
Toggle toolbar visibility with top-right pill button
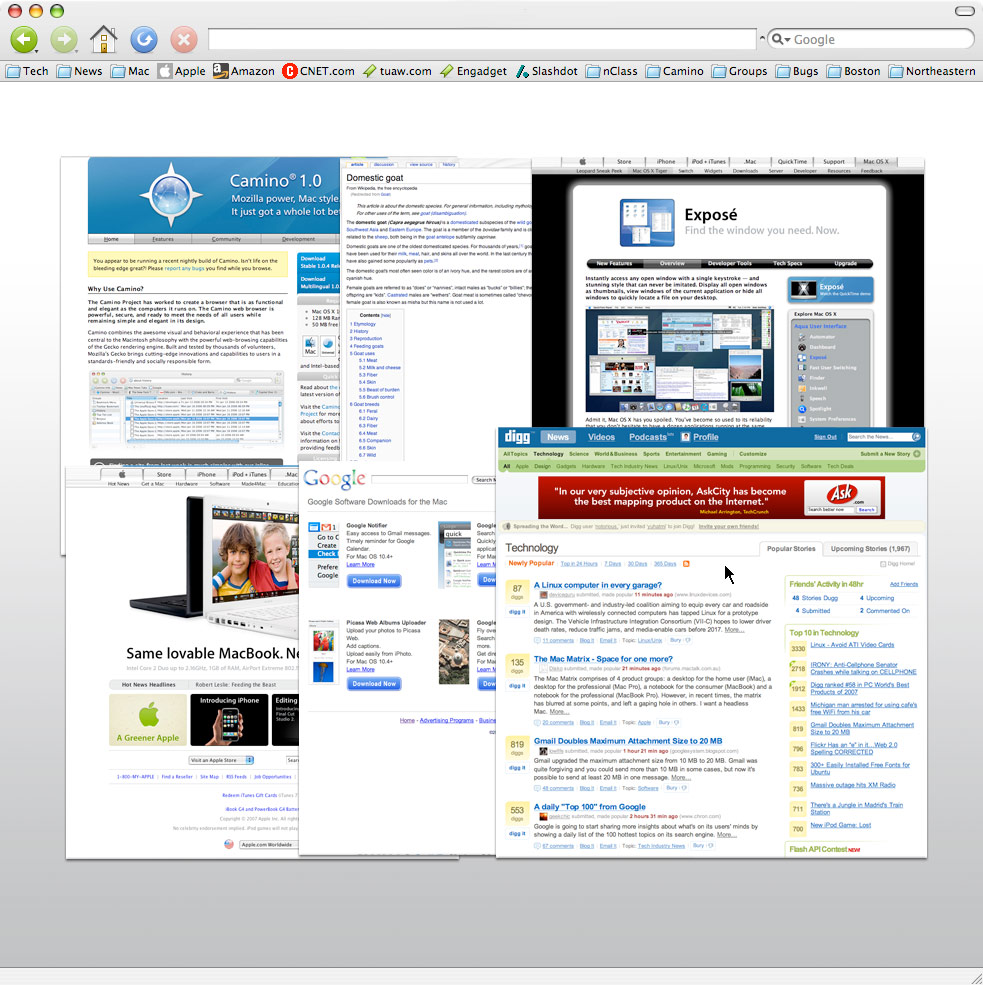(964, 11)
